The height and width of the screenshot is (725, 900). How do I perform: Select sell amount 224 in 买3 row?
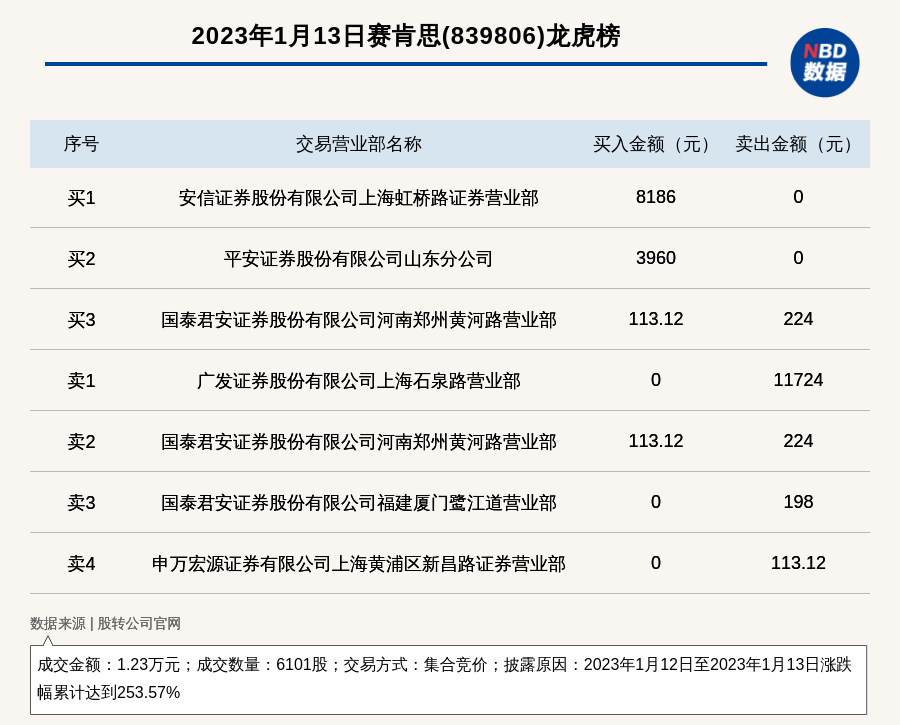(x=798, y=319)
